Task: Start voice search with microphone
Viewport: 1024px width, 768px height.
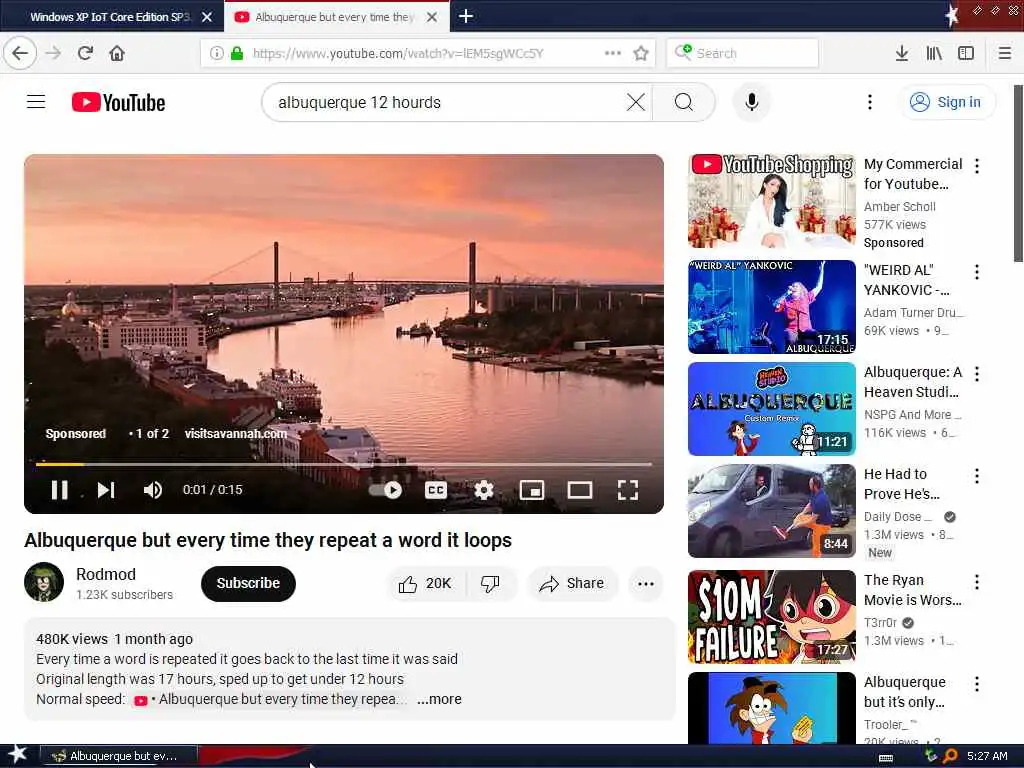Action: click(752, 102)
